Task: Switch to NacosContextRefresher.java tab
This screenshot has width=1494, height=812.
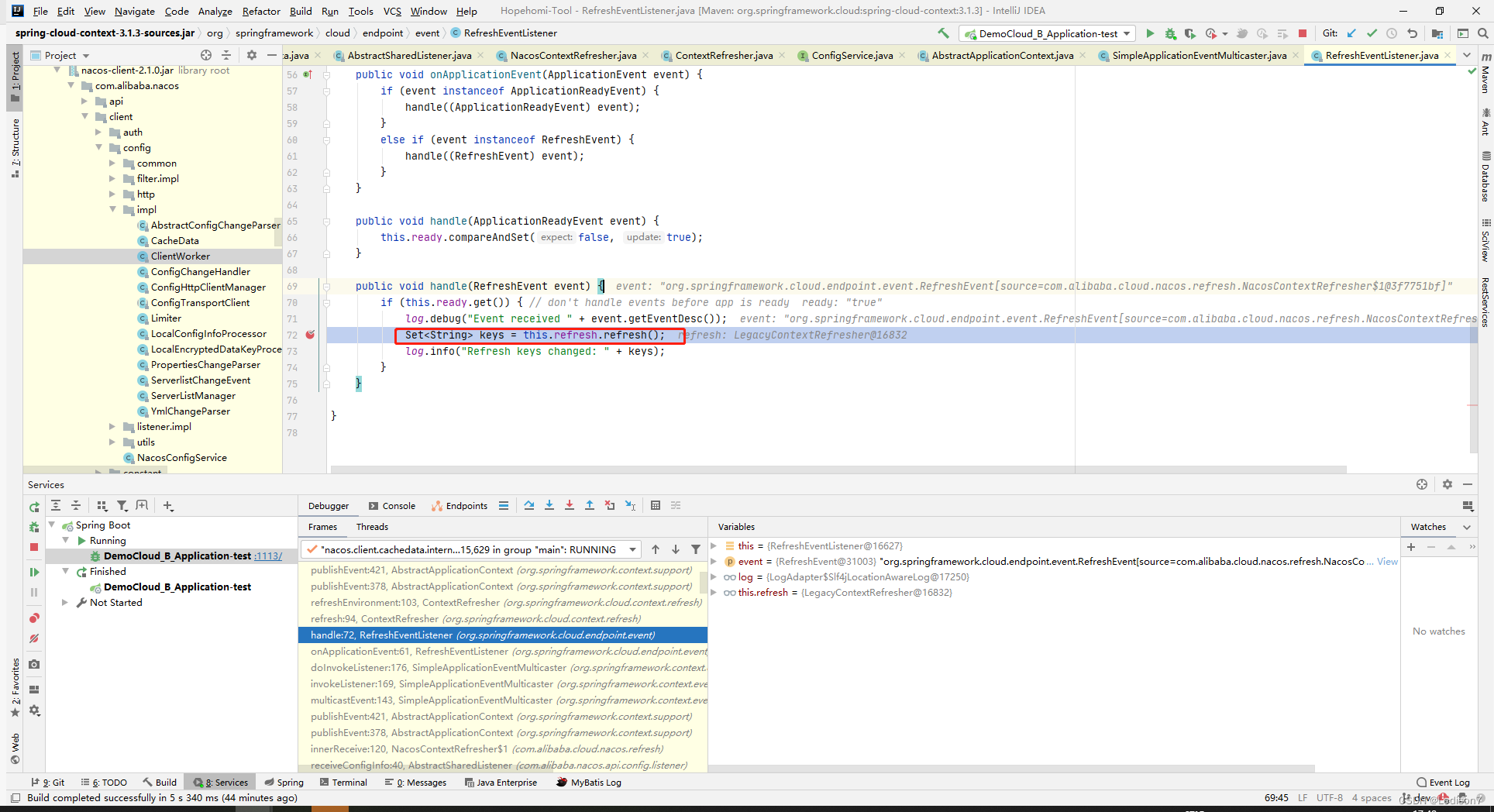Action: (573, 55)
